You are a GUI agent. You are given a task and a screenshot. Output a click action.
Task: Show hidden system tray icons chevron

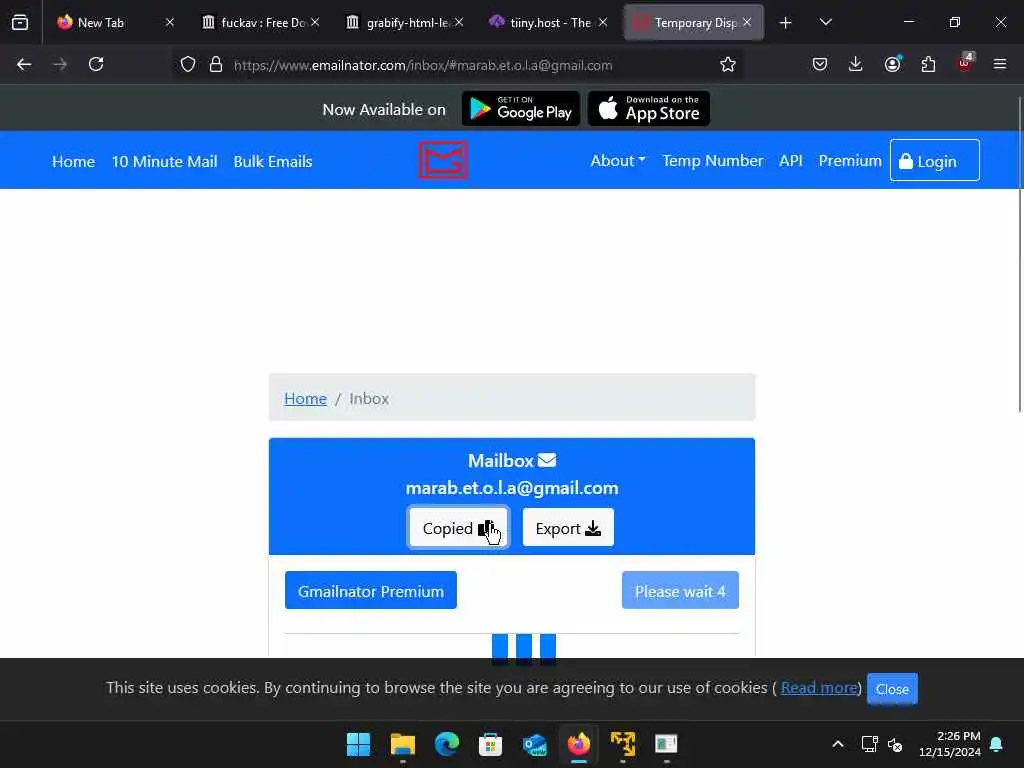click(x=838, y=744)
